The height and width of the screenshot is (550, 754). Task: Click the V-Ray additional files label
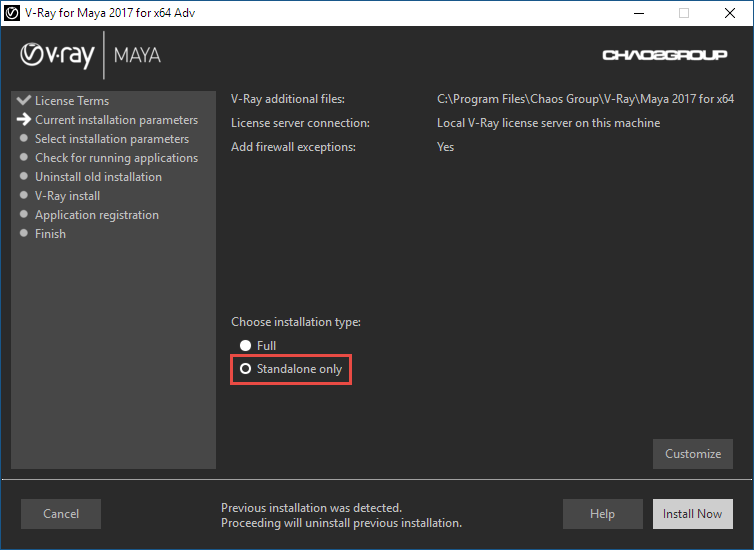[x=288, y=99]
